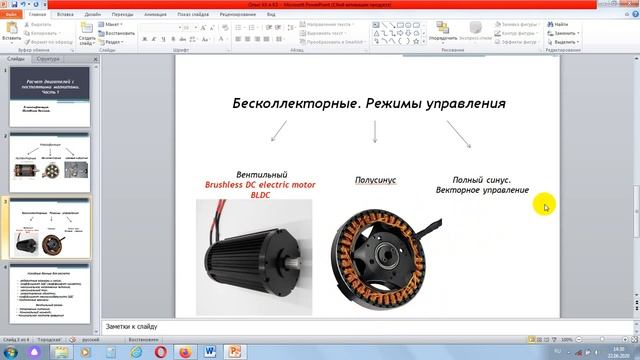Justify text in the paragraph group
Screen dimensions: 640x360
point(267,39)
